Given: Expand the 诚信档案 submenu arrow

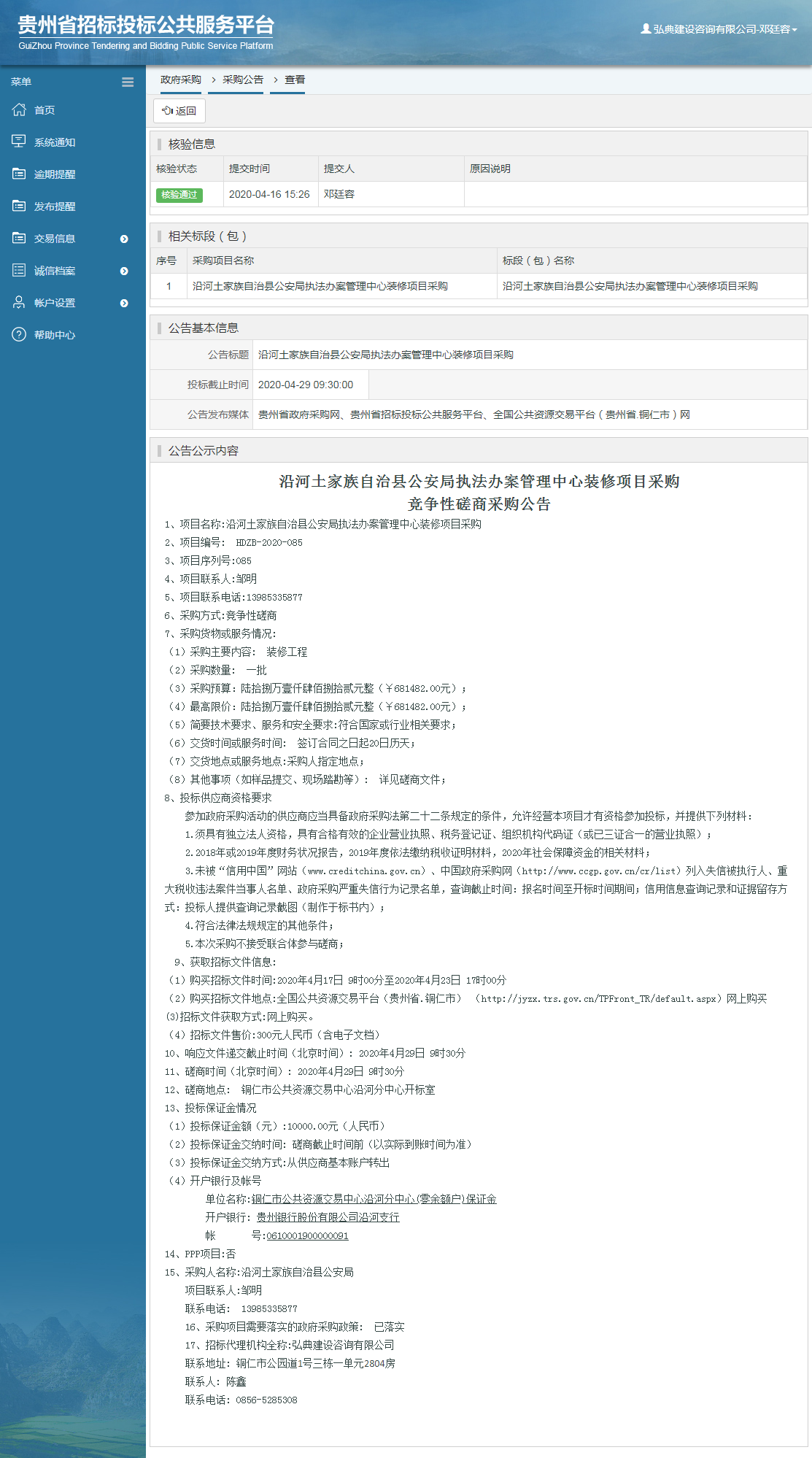Looking at the screenshot, I should tap(124, 271).
